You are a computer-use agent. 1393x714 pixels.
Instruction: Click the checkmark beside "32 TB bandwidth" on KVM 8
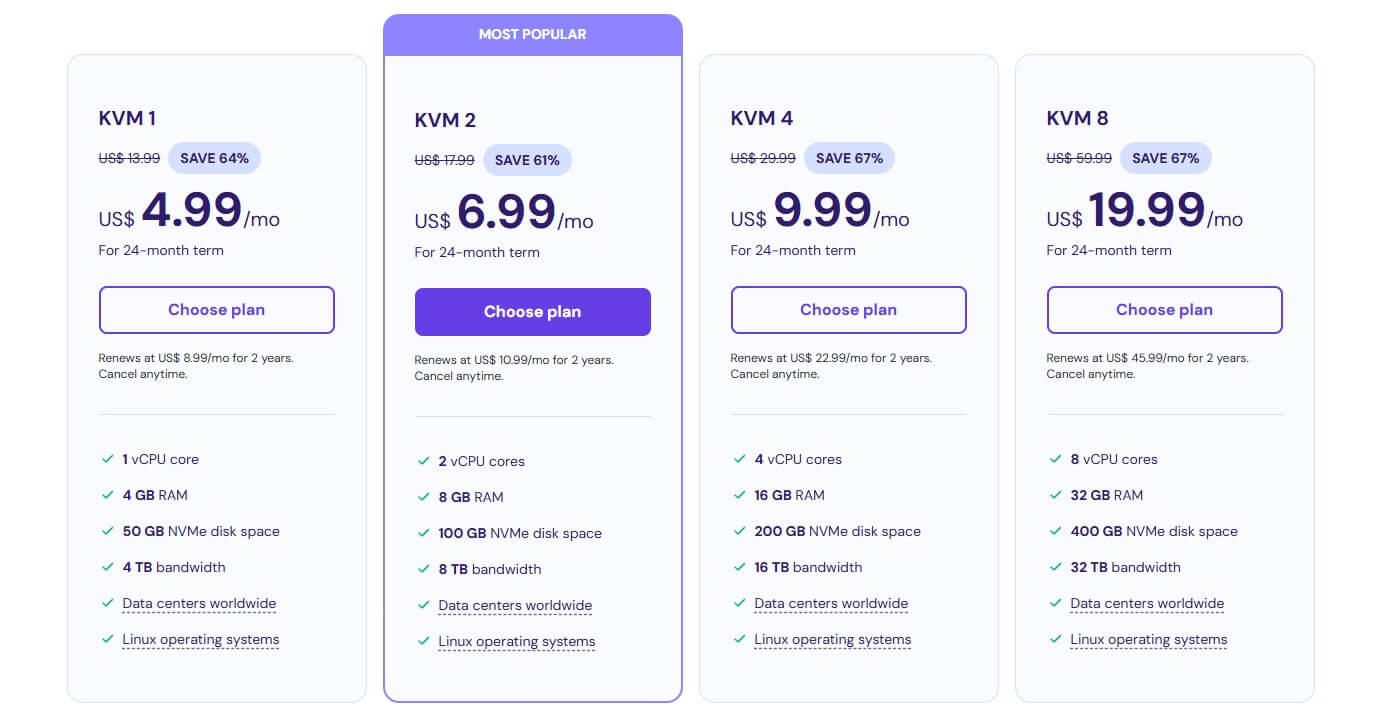click(x=1056, y=566)
